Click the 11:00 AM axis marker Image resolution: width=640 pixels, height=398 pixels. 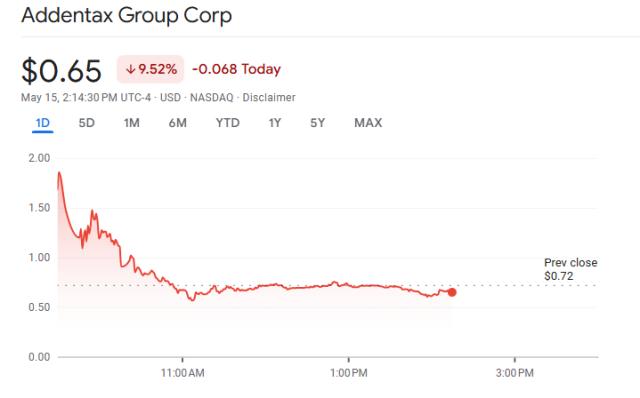182,373
